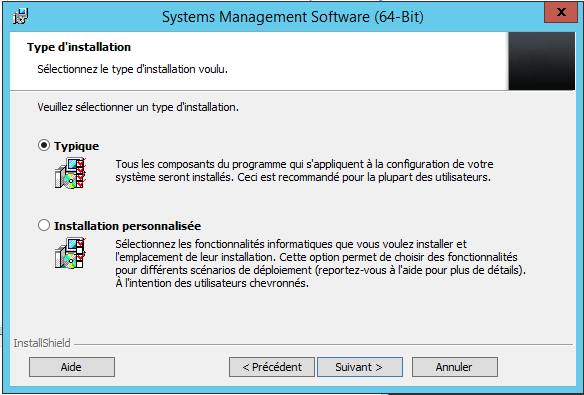Go back with the Précédent button
This screenshot has height=395, width=584.
pos(272,367)
